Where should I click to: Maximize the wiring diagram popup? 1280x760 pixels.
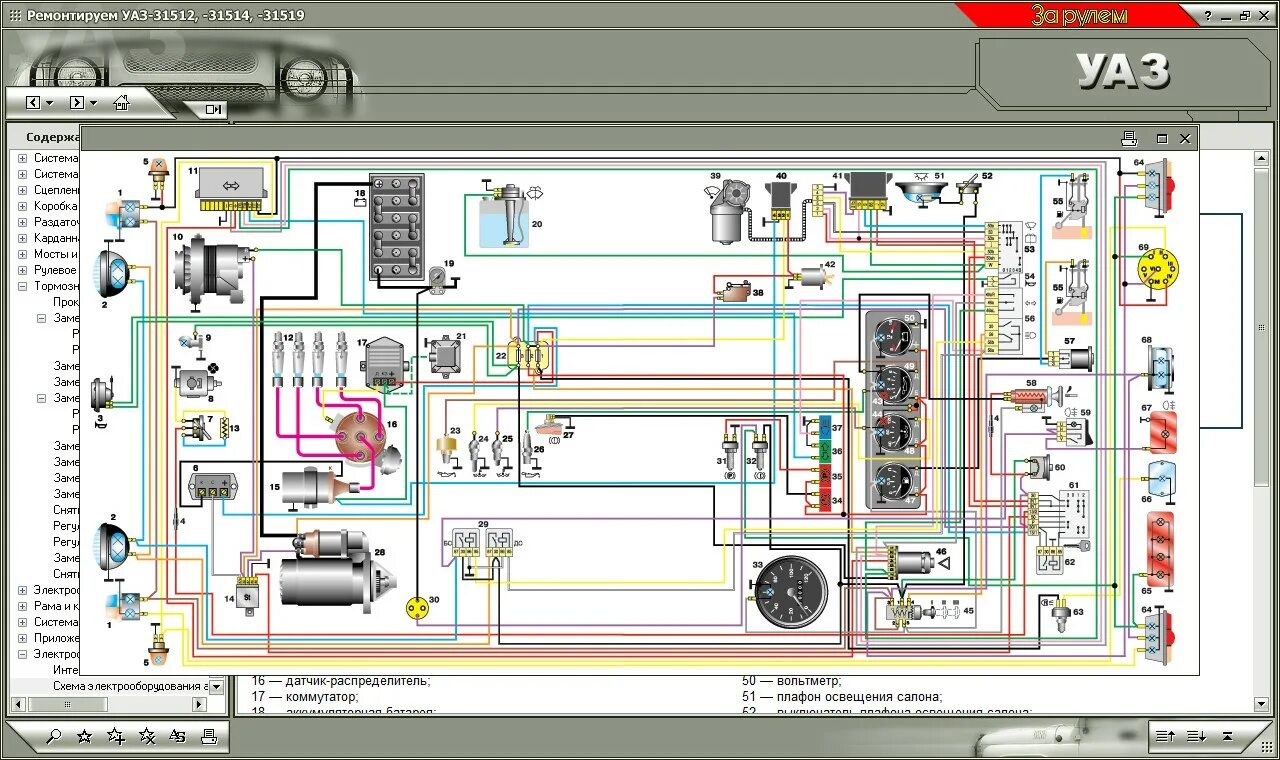[1162, 139]
